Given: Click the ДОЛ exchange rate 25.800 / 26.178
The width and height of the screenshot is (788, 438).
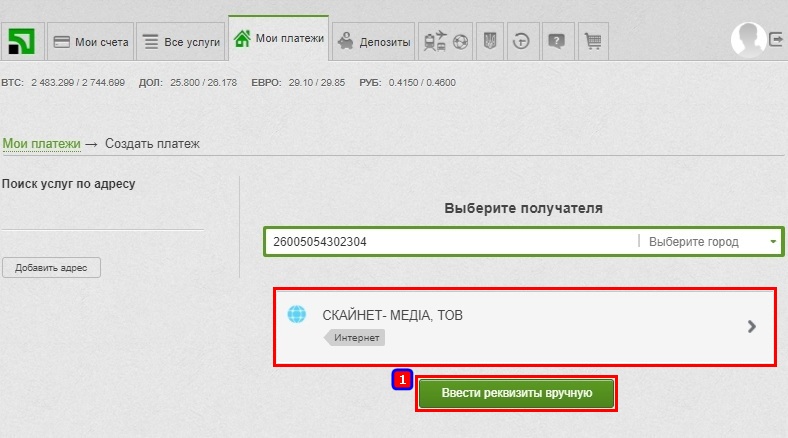Looking at the screenshot, I should tap(188, 82).
